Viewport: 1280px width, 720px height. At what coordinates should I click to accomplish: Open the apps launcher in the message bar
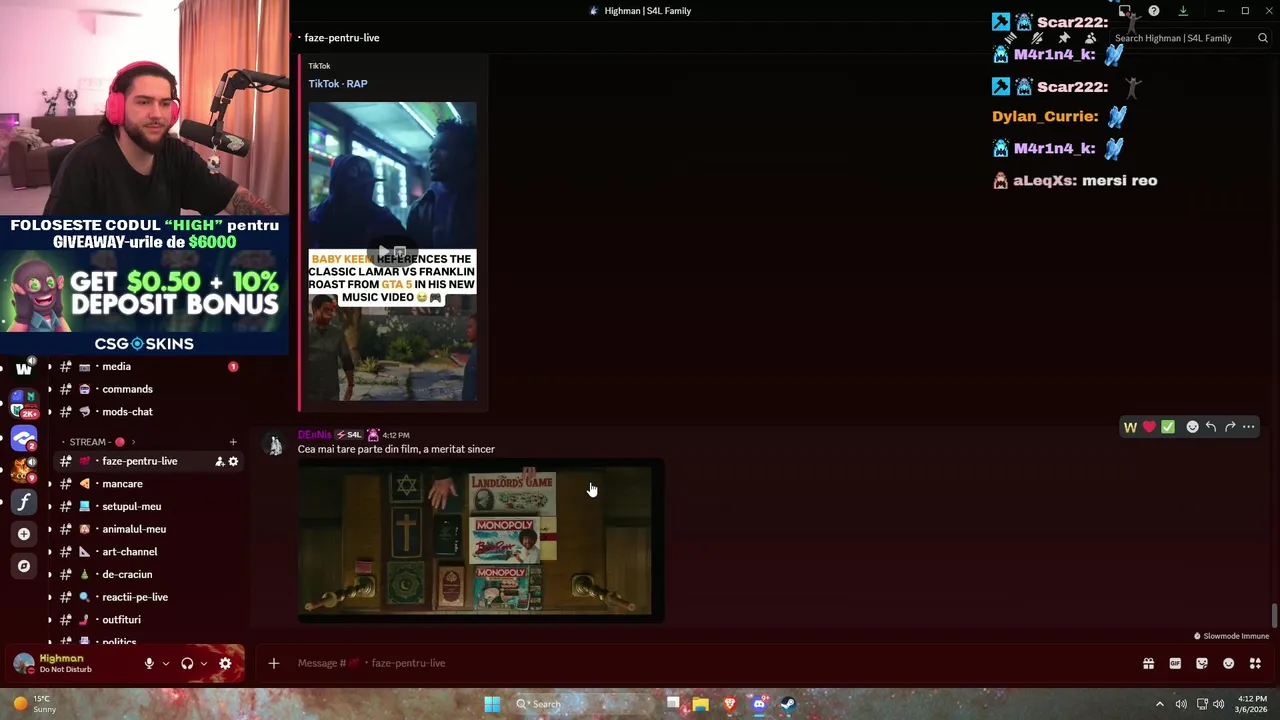(1255, 663)
